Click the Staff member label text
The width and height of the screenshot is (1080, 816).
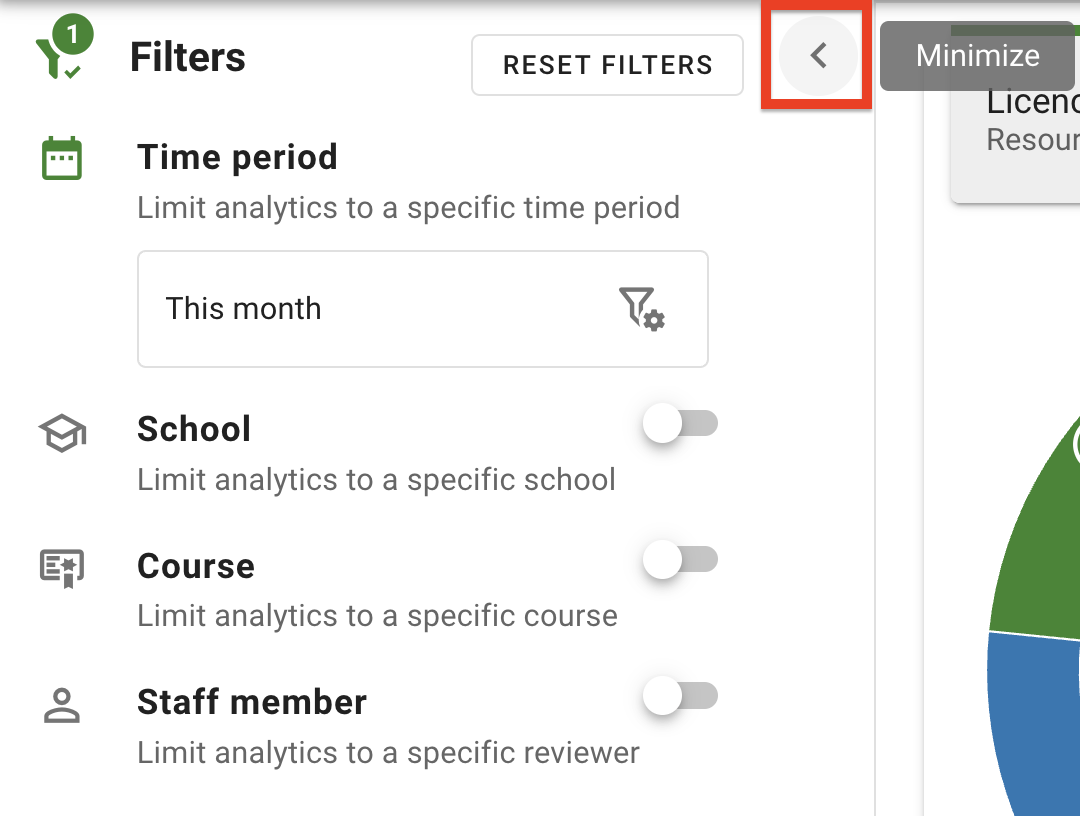(x=252, y=702)
